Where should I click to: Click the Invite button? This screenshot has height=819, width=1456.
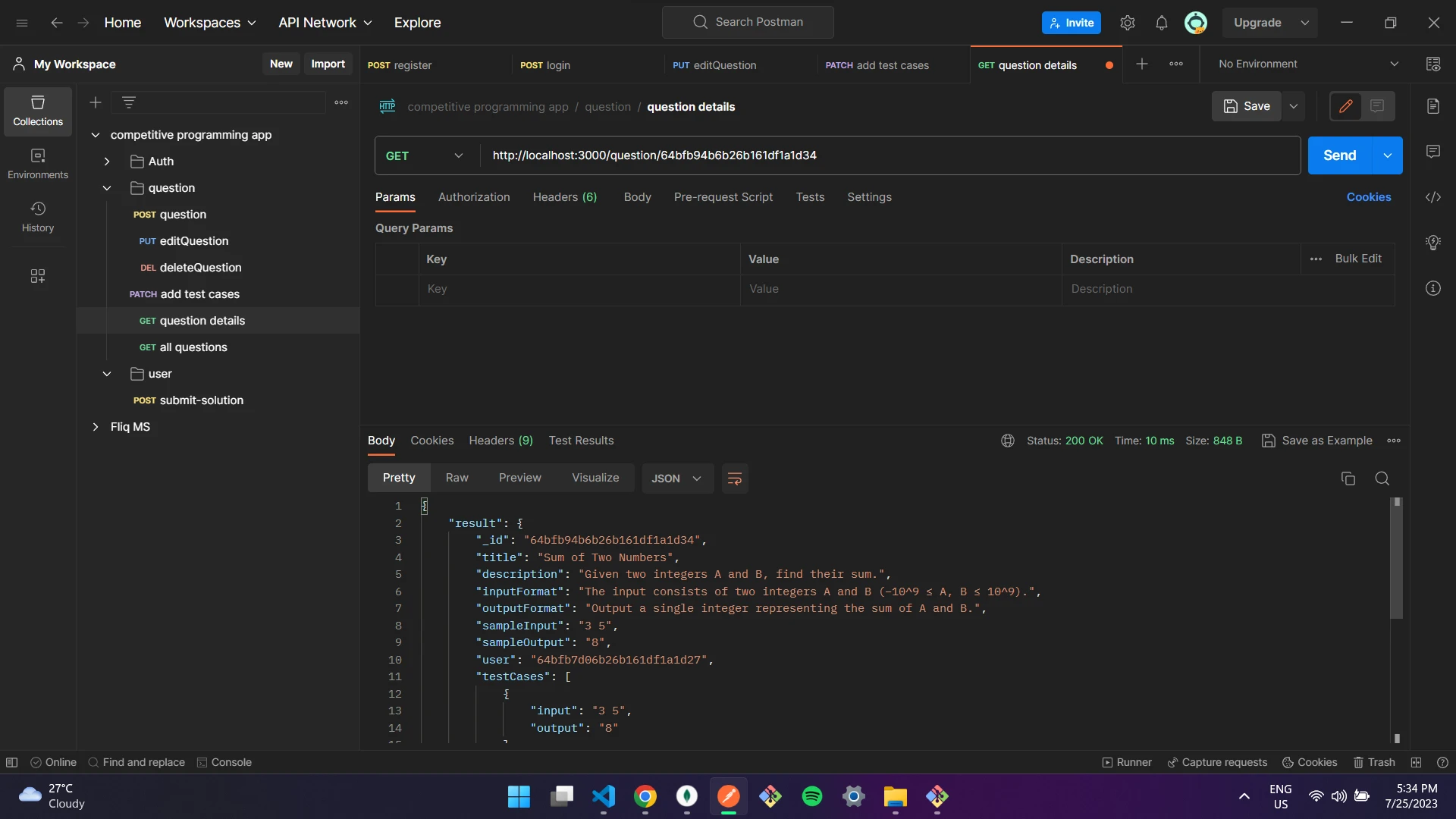(x=1072, y=23)
